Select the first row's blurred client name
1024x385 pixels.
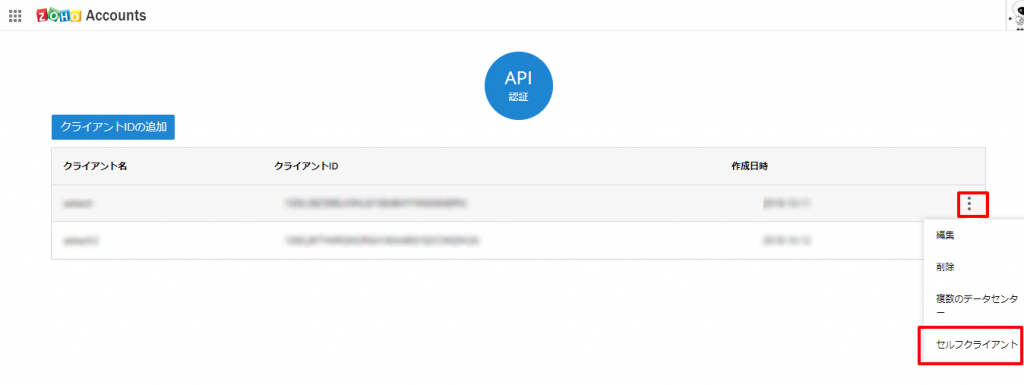[x=77, y=204]
